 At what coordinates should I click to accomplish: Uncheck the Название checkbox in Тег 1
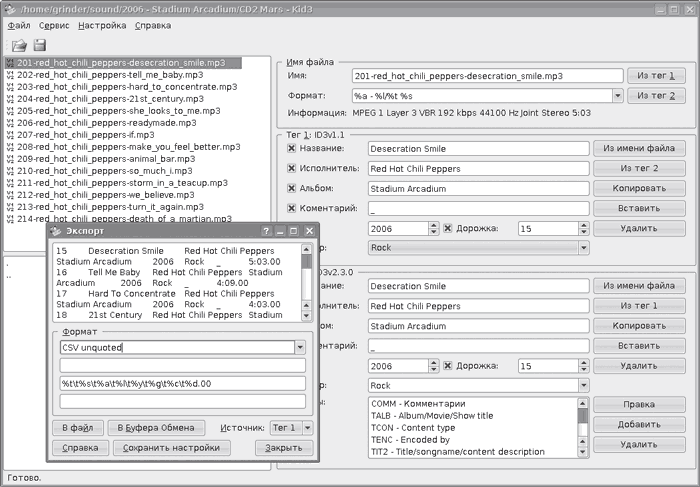point(292,148)
